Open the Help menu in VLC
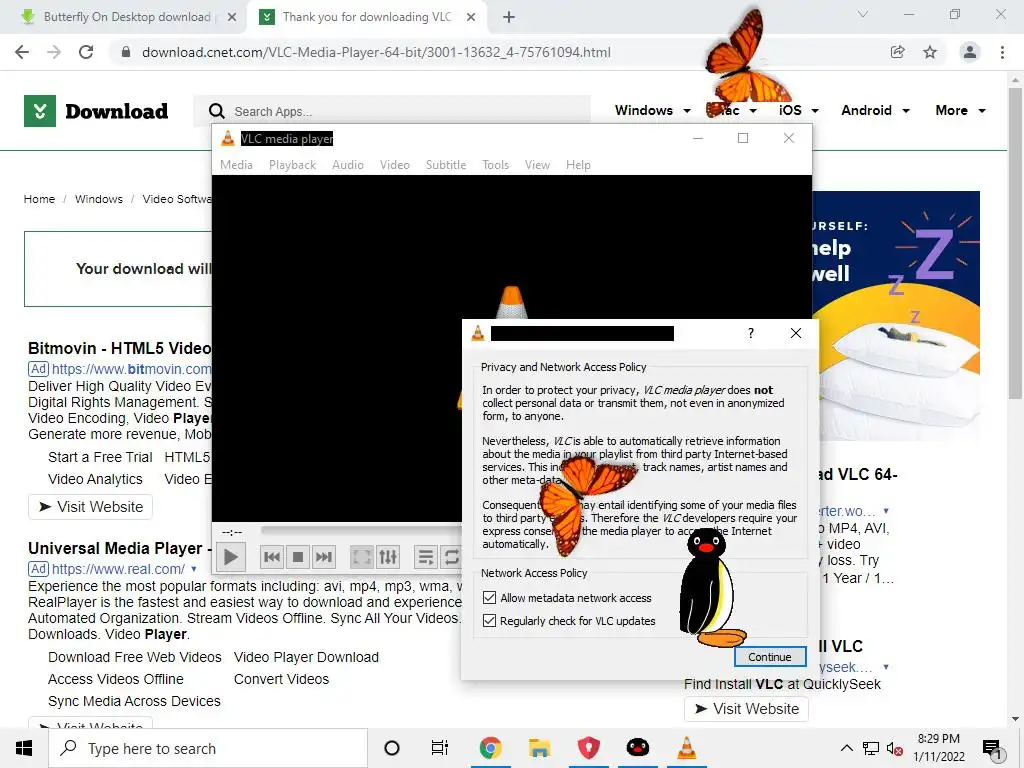1024x768 pixels. (578, 165)
